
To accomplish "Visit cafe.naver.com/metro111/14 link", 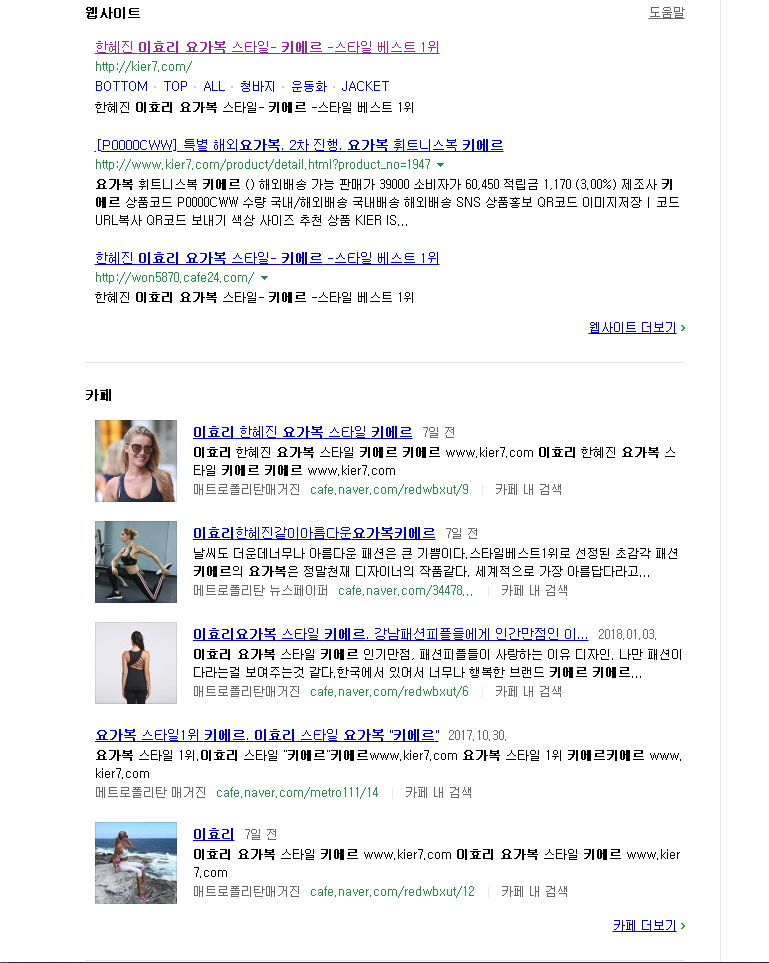I will pyautogui.click(x=297, y=792).
